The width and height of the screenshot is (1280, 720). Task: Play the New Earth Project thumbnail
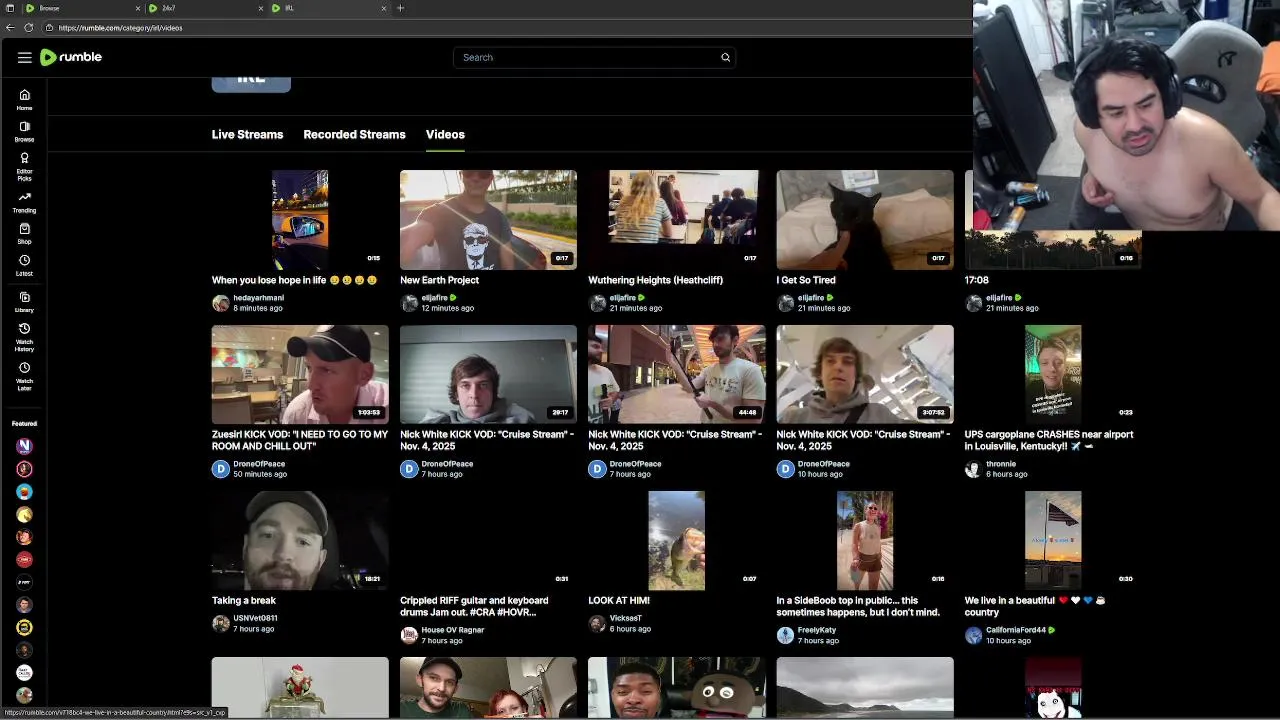[x=488, y=219]
